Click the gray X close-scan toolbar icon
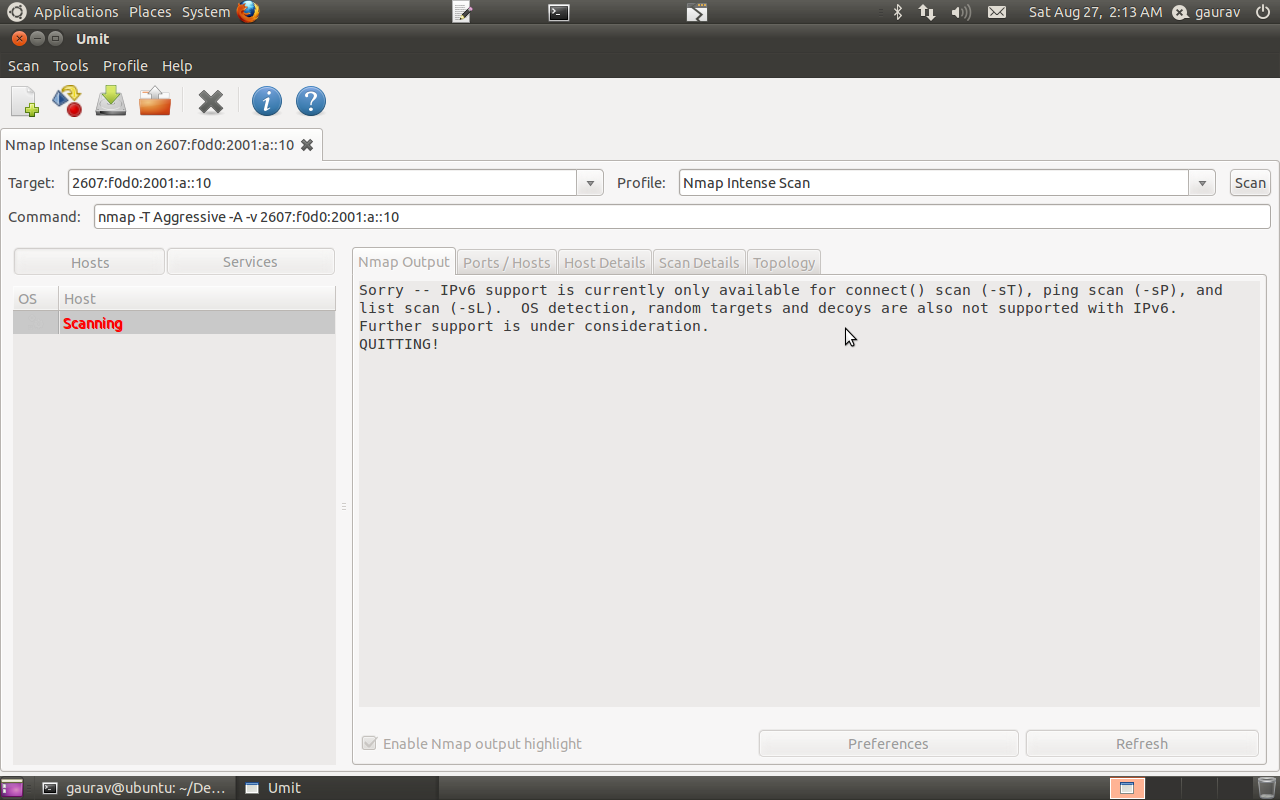This screenshot has height=800, width=1280. (211, 101)
